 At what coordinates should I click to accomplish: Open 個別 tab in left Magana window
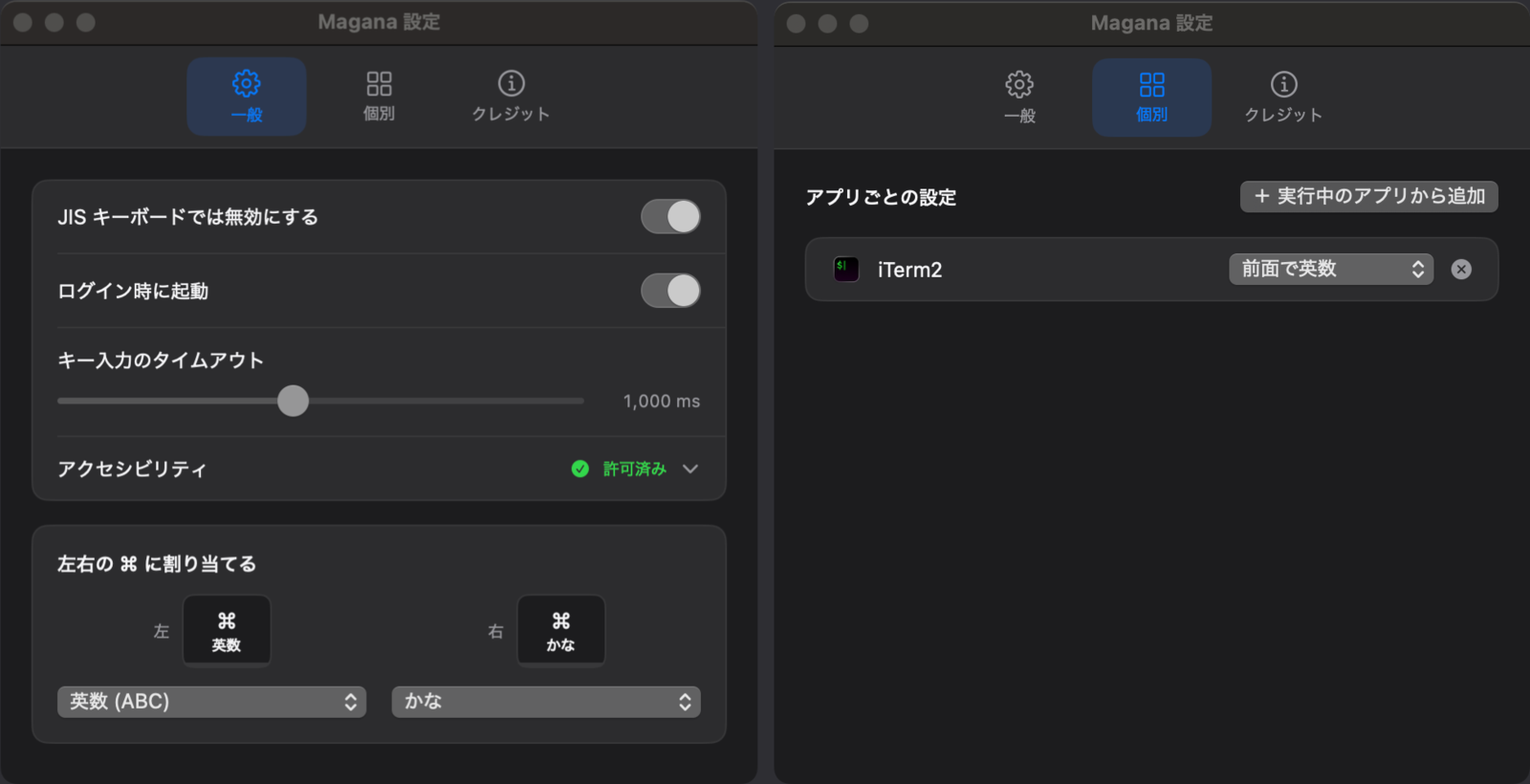click(x=379, y=96)
